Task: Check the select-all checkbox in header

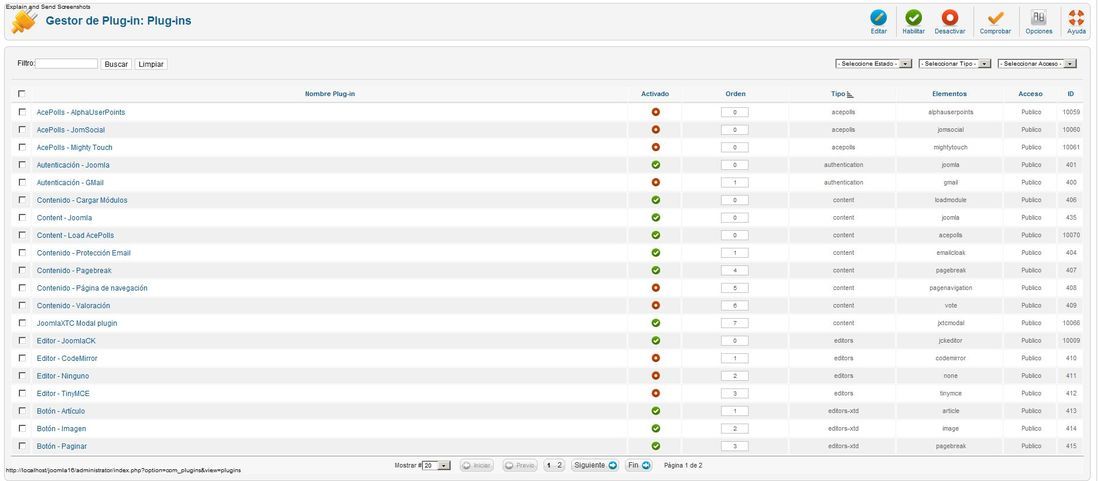Action: click(22, 93)
